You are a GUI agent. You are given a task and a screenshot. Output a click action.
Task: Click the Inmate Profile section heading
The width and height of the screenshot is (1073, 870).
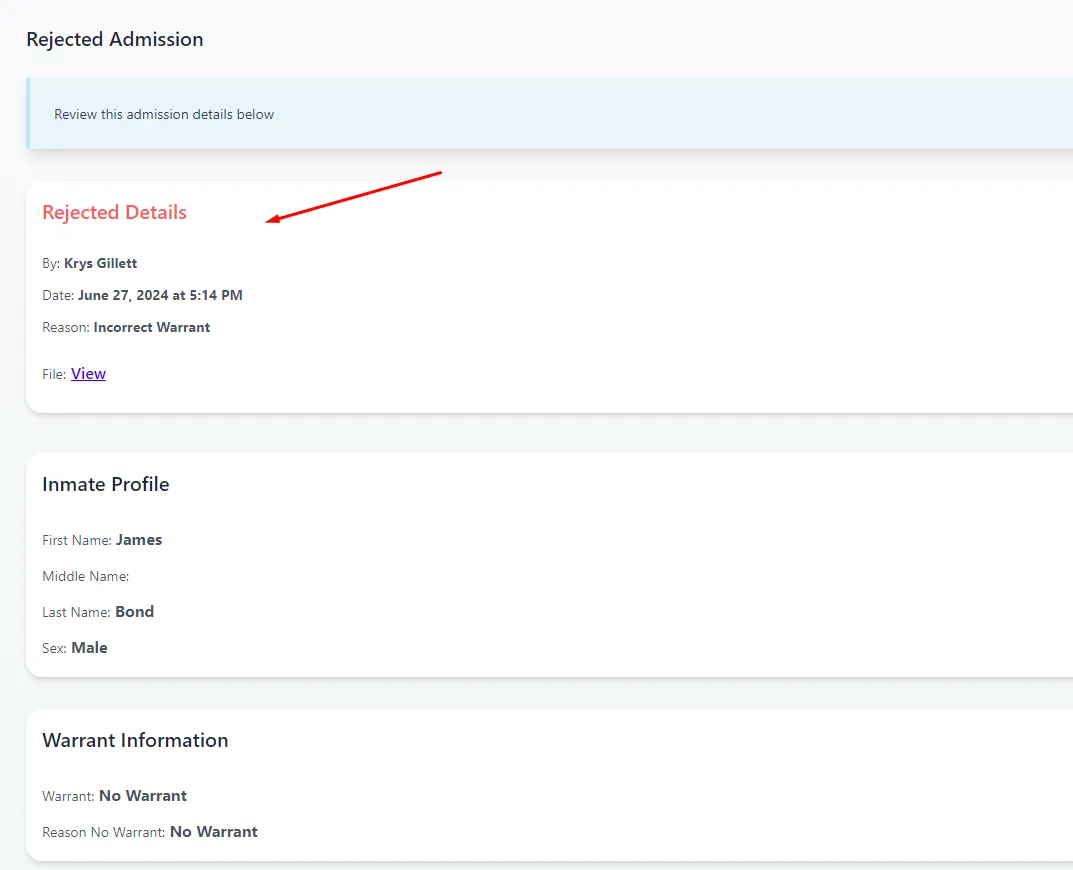[105, 484]
